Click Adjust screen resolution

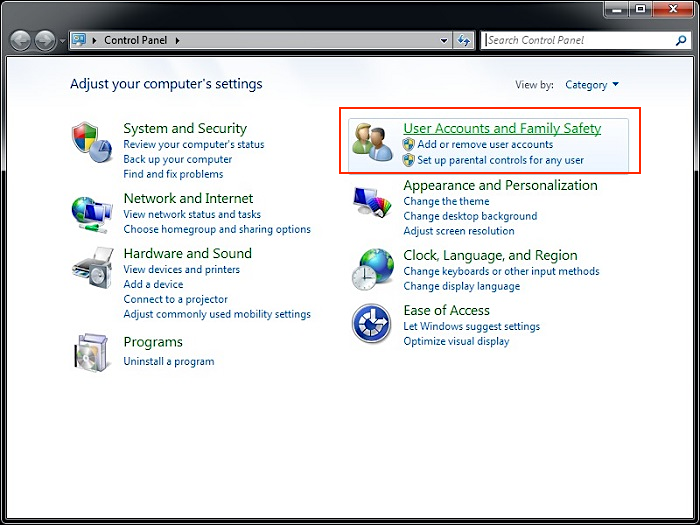click(459, 231)
